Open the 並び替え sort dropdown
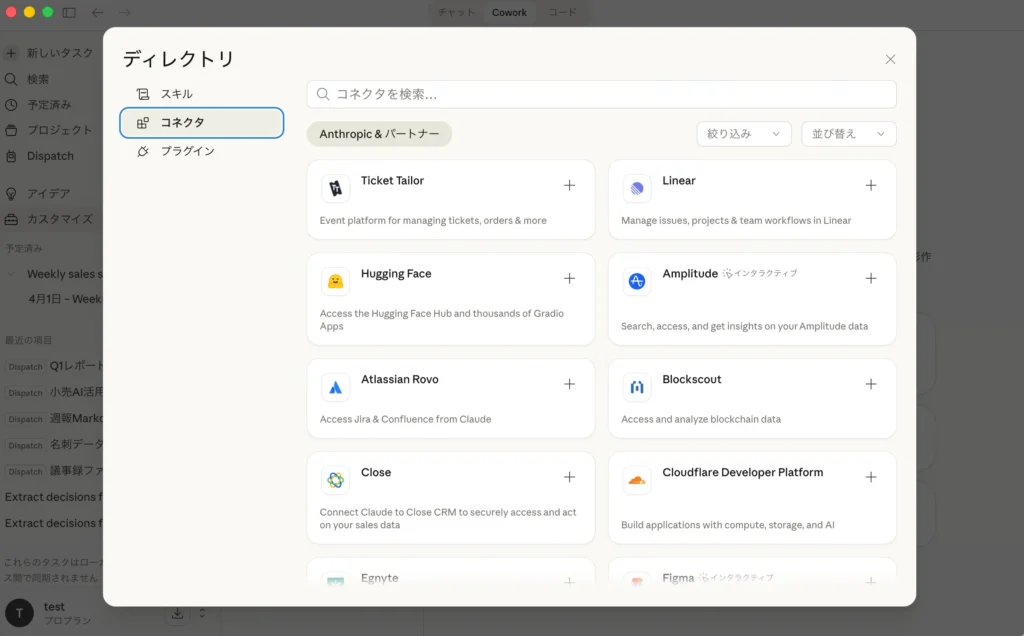Image resolution: width=1024 pixels, height=636 pixels. point(847,133)
